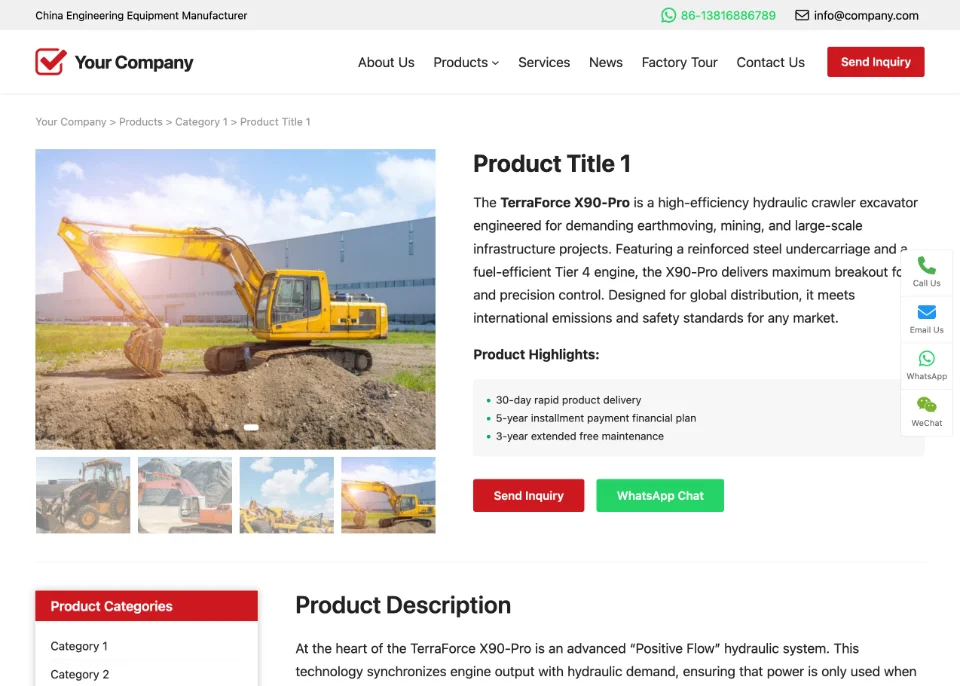Select the red excavator thumbnail

[x=185, y=495]
